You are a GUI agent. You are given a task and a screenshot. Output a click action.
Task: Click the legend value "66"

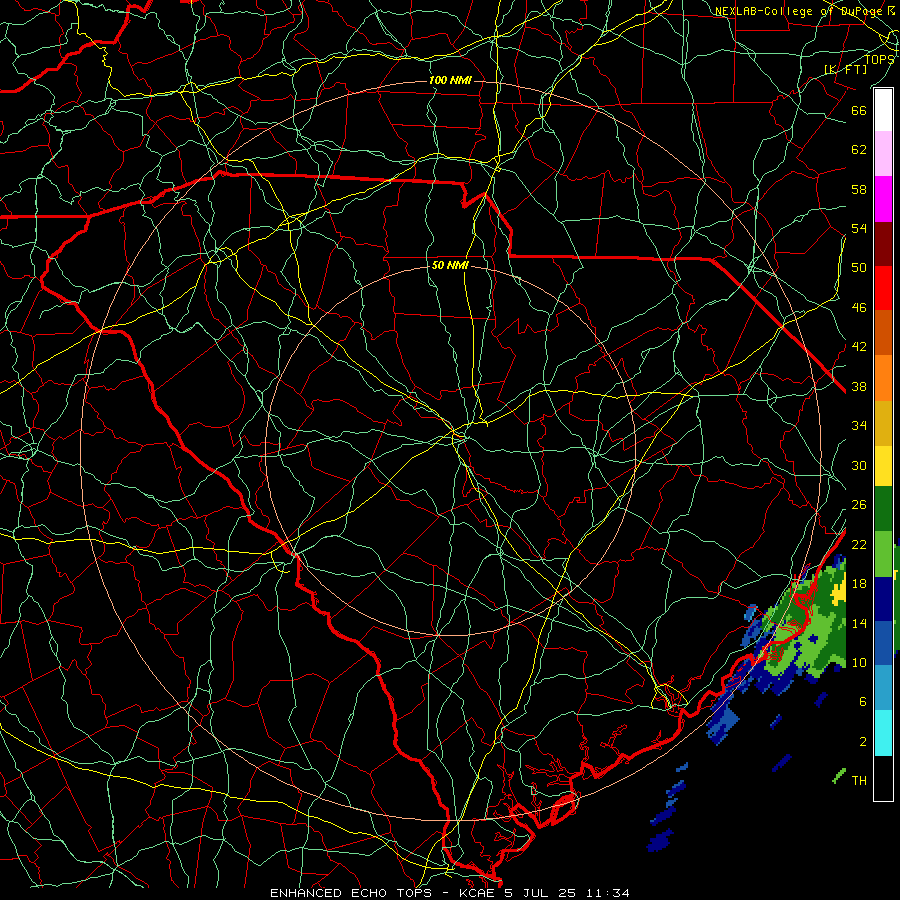pos(859,110)
